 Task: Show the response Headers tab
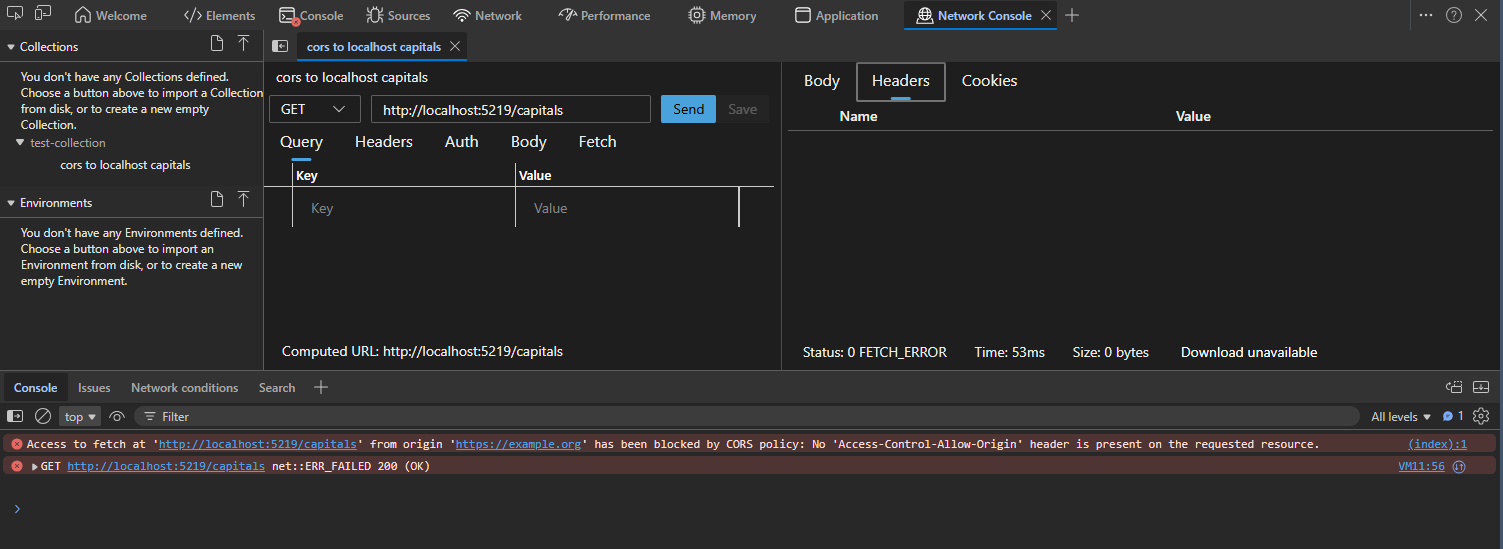(901, 81)
